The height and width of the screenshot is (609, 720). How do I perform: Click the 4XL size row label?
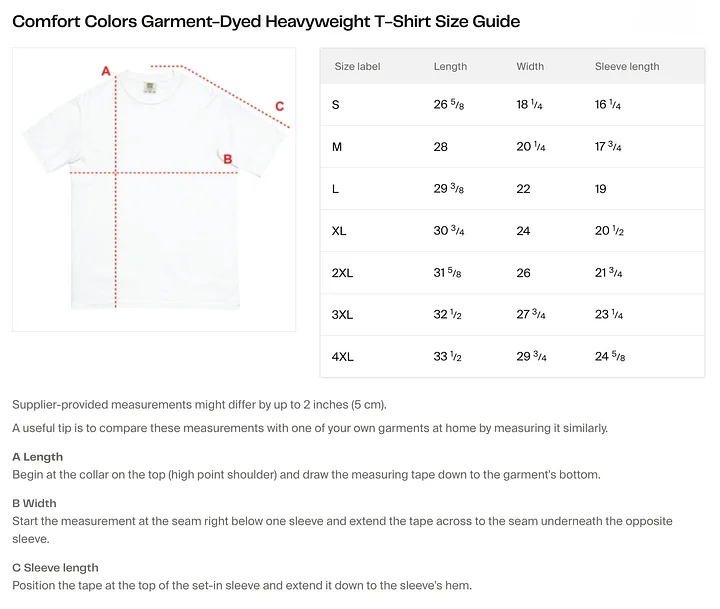coord(343,357)
